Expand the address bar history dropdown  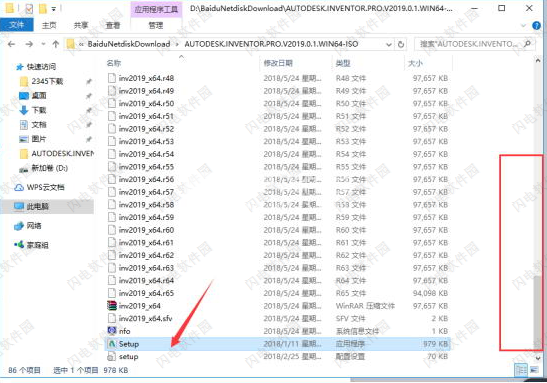[x=389, y=44]
